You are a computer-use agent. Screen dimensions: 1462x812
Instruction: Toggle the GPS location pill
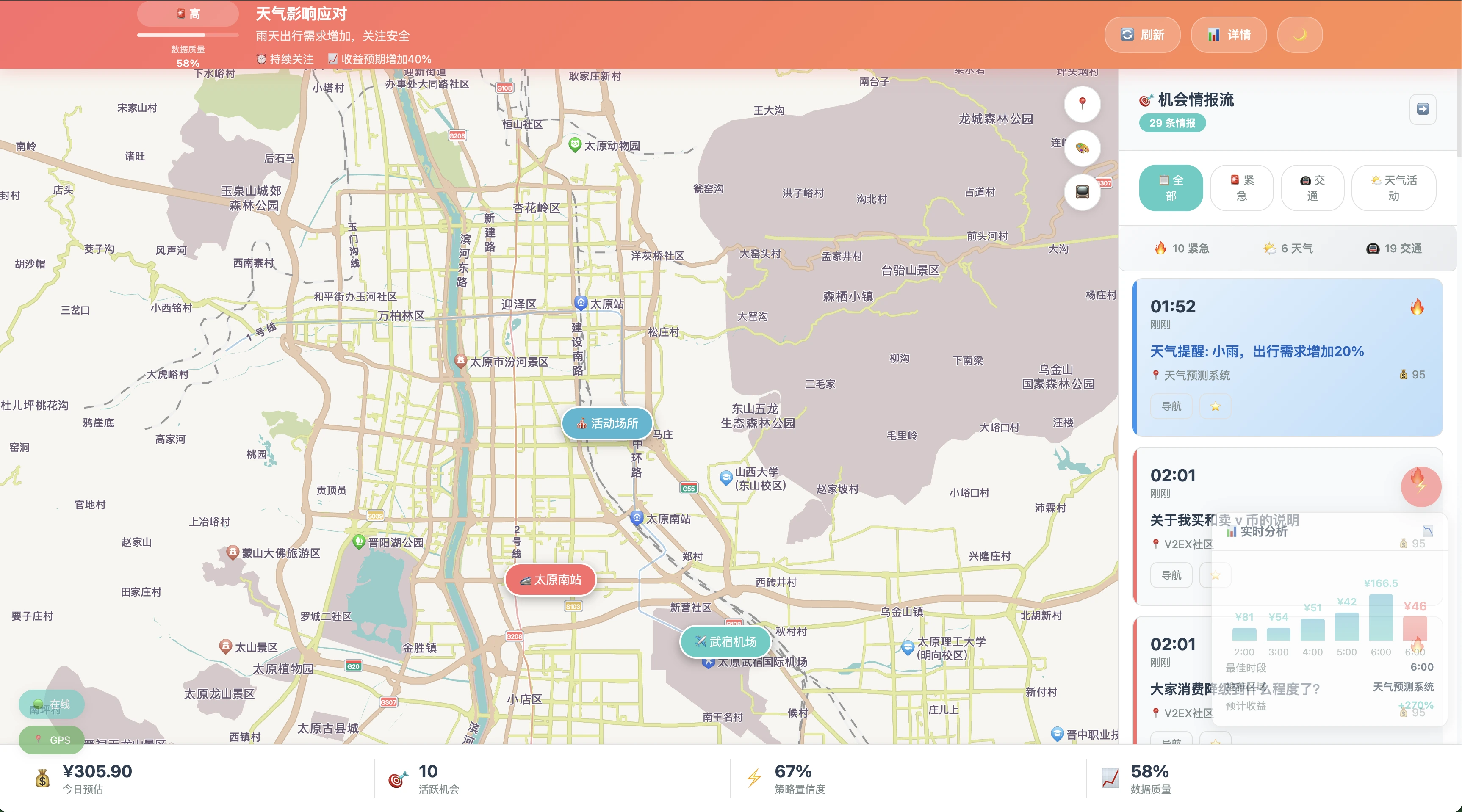tap(52, 740)
